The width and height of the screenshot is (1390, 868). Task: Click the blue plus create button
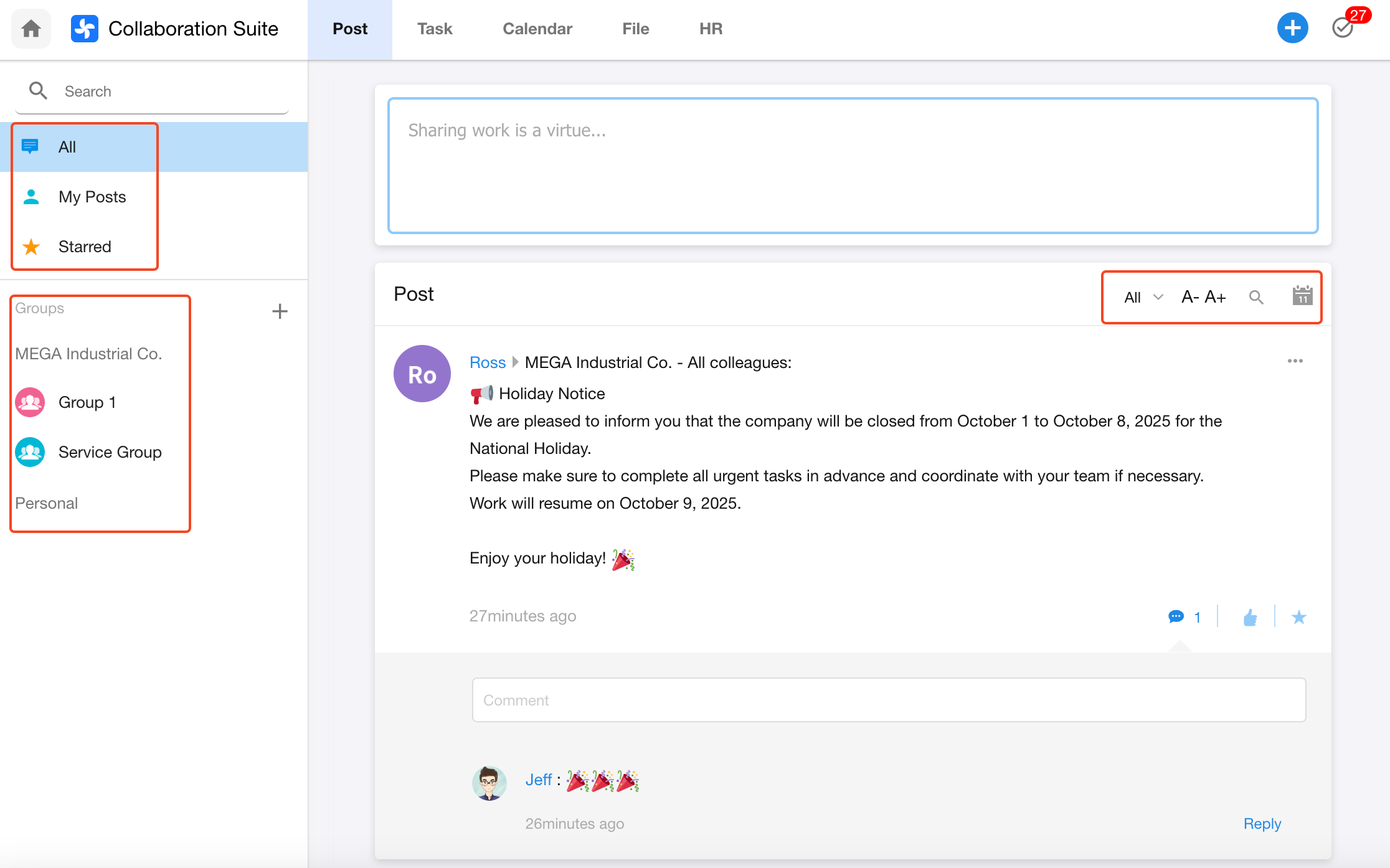(x=1292, y=28)
